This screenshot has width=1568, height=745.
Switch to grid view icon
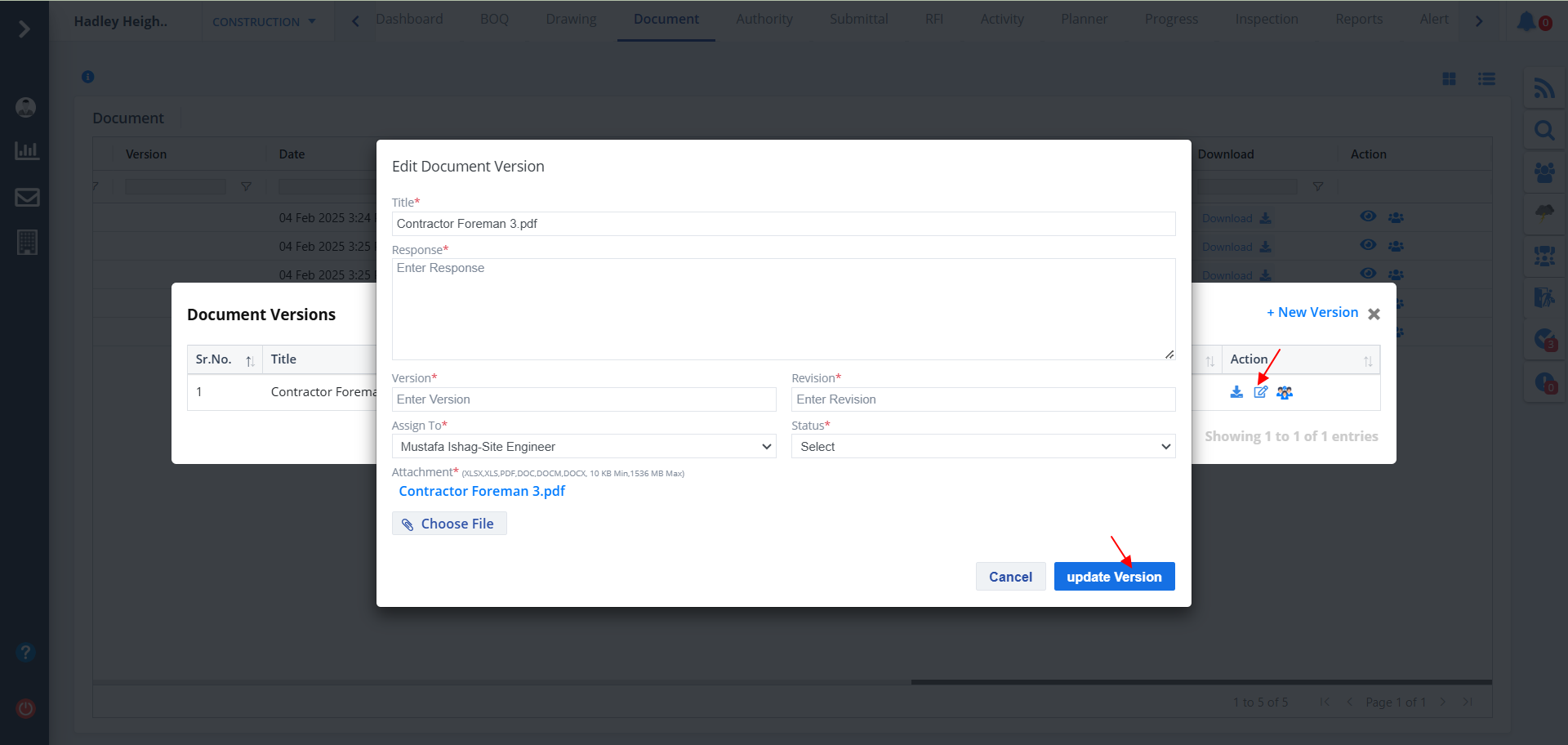tap(1449, 78)
